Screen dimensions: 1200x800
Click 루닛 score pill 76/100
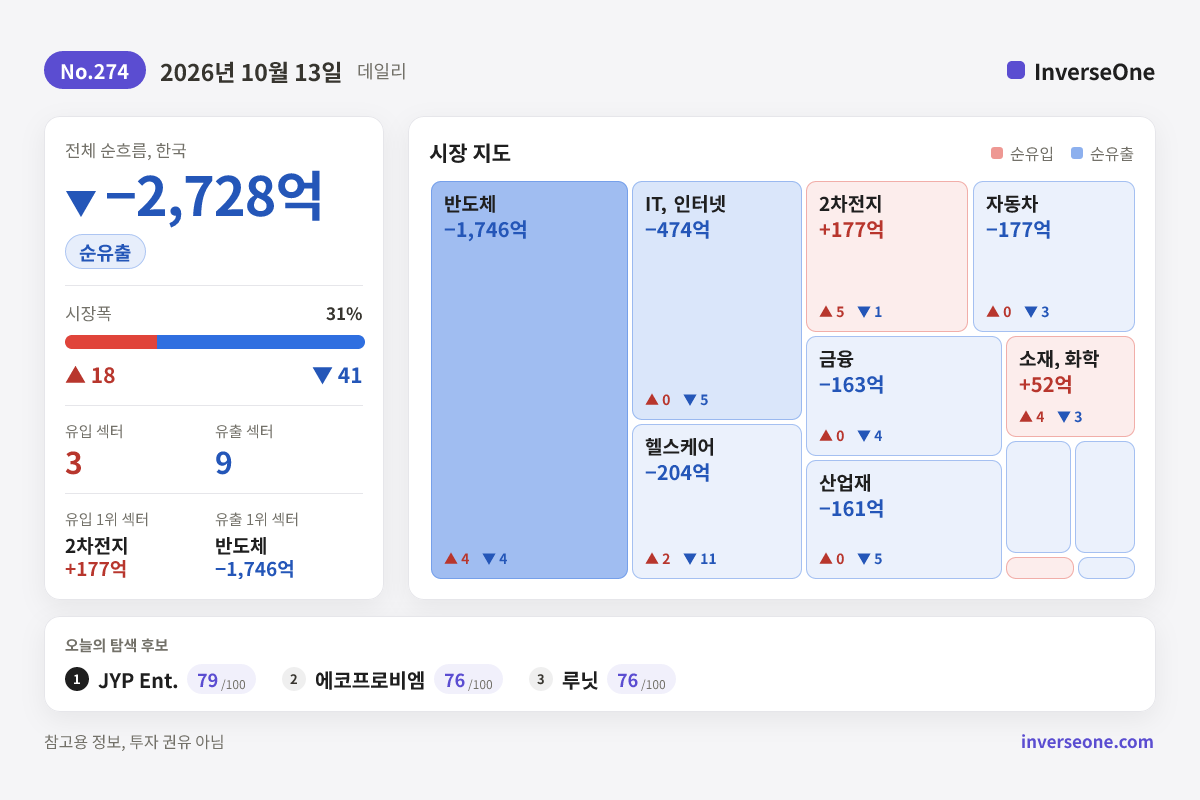click(641, 680)
